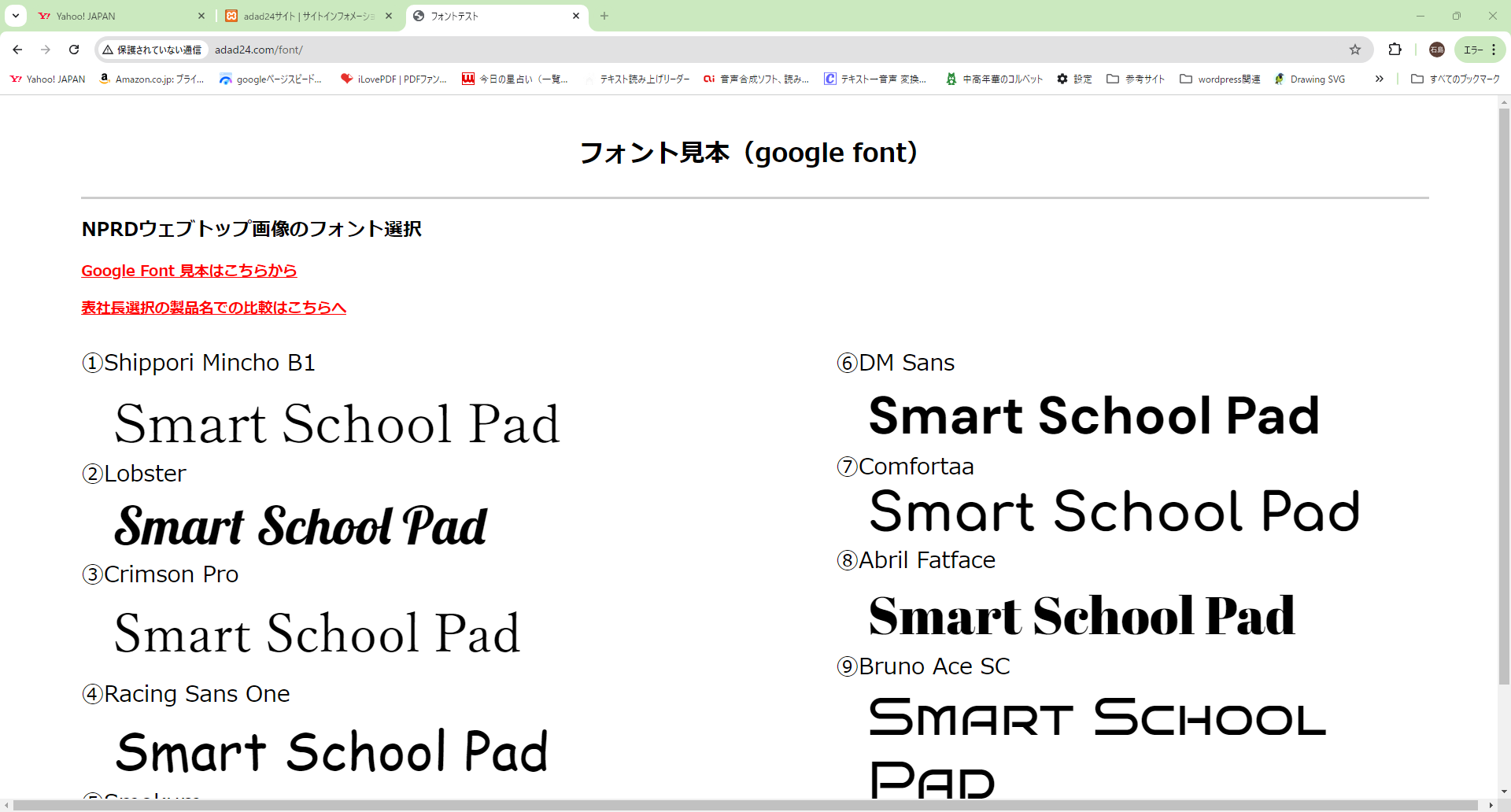
Task: Bookmark this page with the star icon
Action: click(1354, 50)
